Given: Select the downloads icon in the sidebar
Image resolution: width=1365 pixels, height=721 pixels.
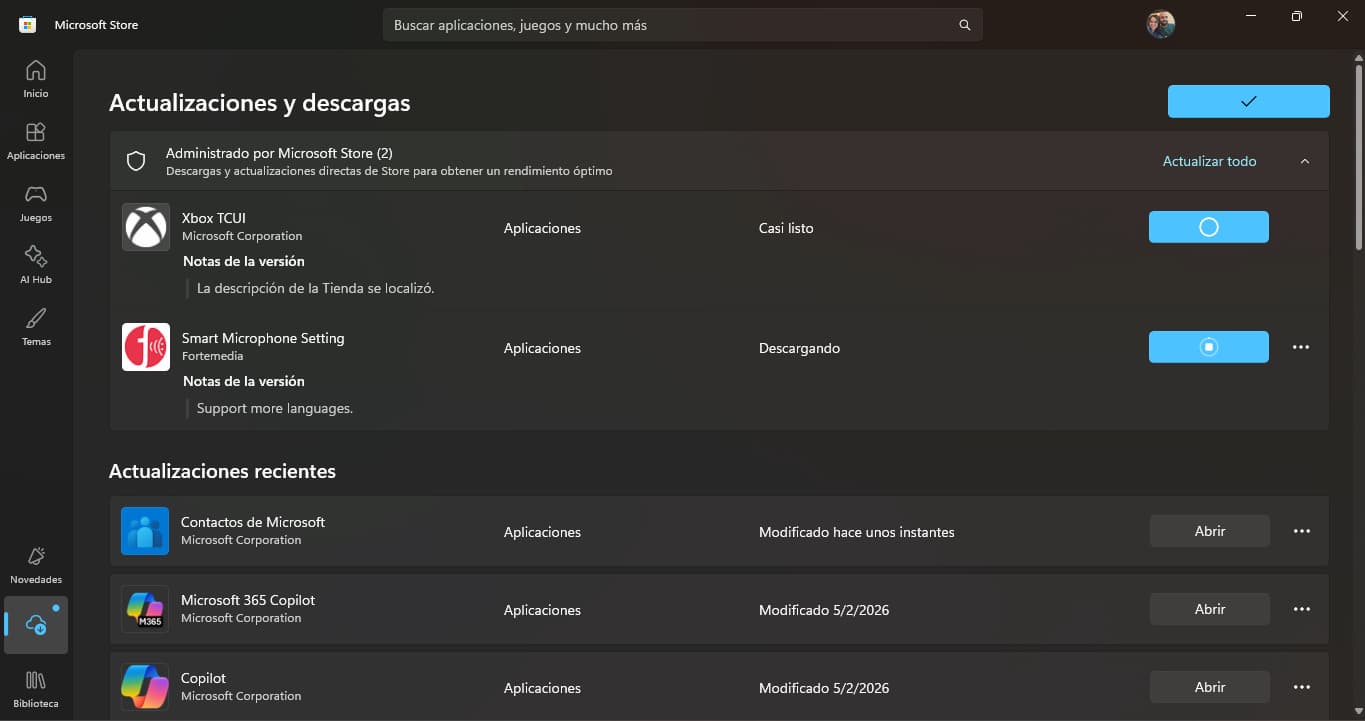Looking at the screenshot, I should 35,624.
